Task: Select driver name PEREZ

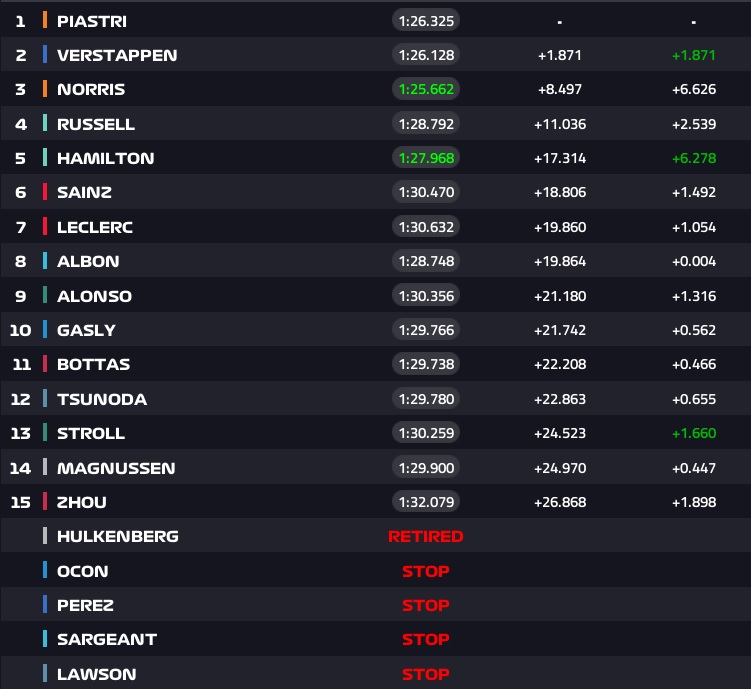Action: pyautogui.click(x=86, y=605)
